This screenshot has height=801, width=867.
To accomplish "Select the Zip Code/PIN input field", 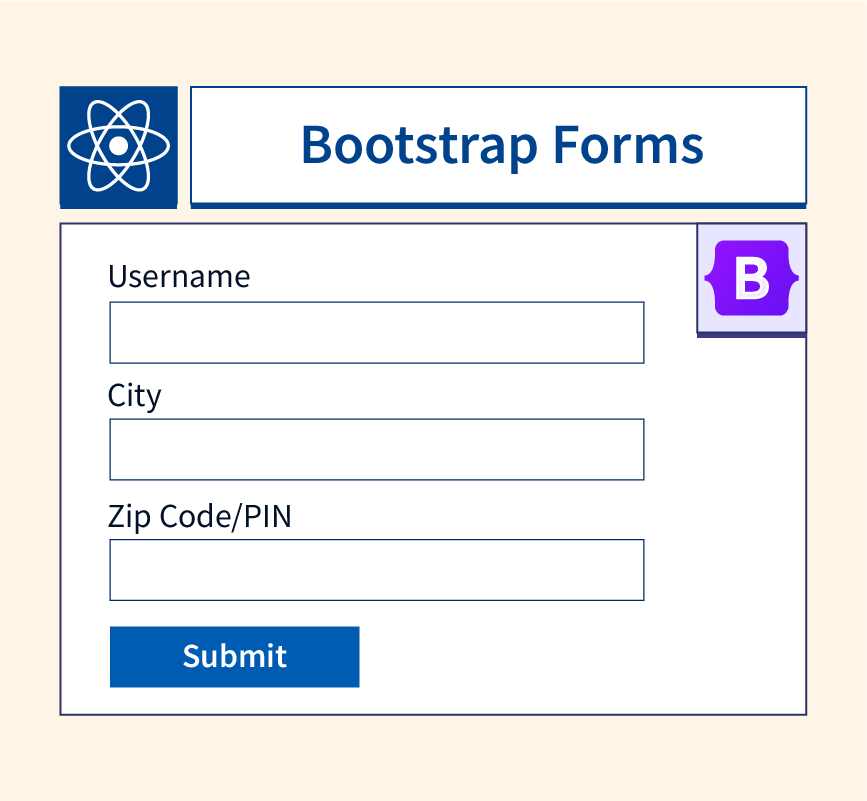I will (x=376, y=570).
